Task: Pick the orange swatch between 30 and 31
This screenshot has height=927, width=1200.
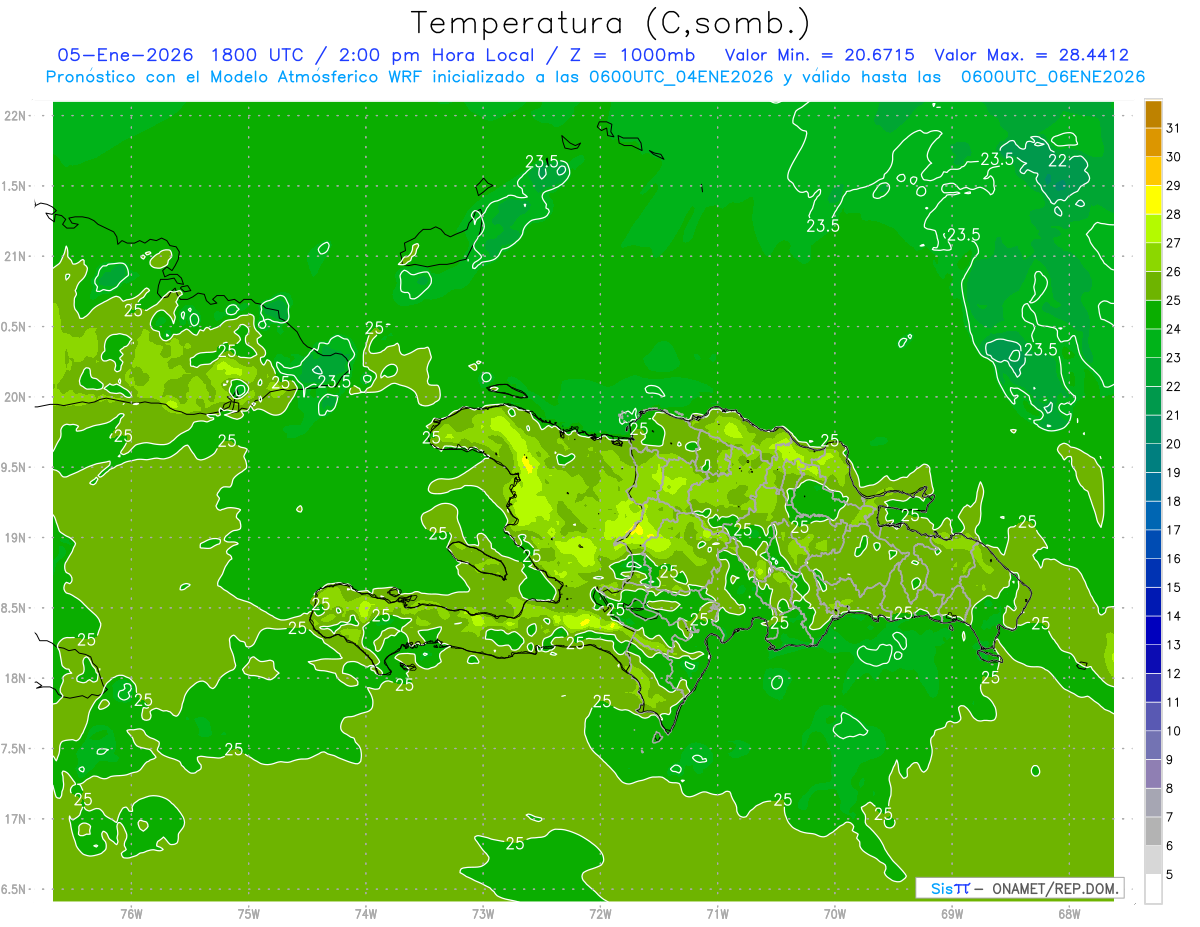Action: 1153,142
